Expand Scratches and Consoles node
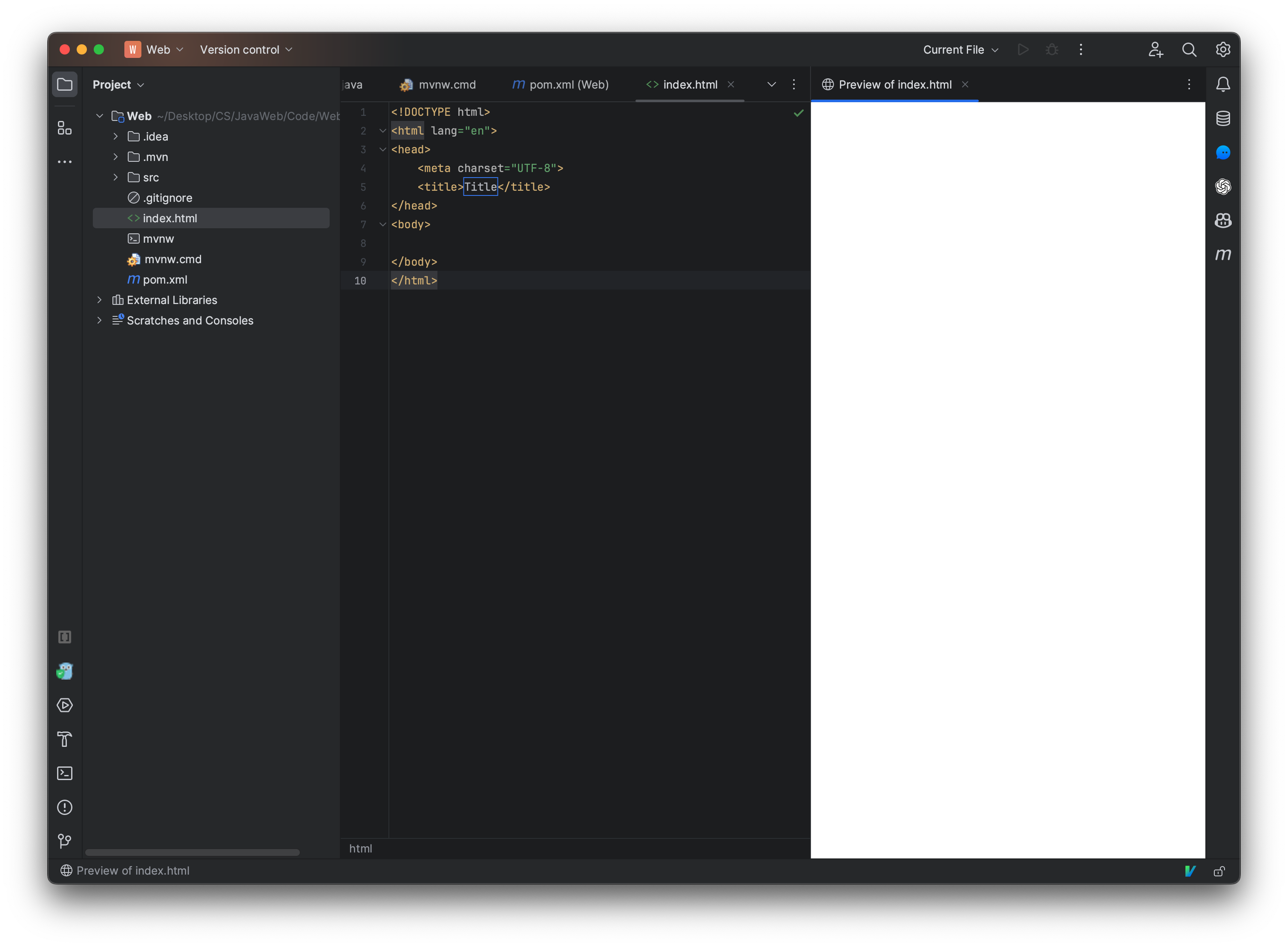Viewport: 1288px width, 947px height. (100, 321)
